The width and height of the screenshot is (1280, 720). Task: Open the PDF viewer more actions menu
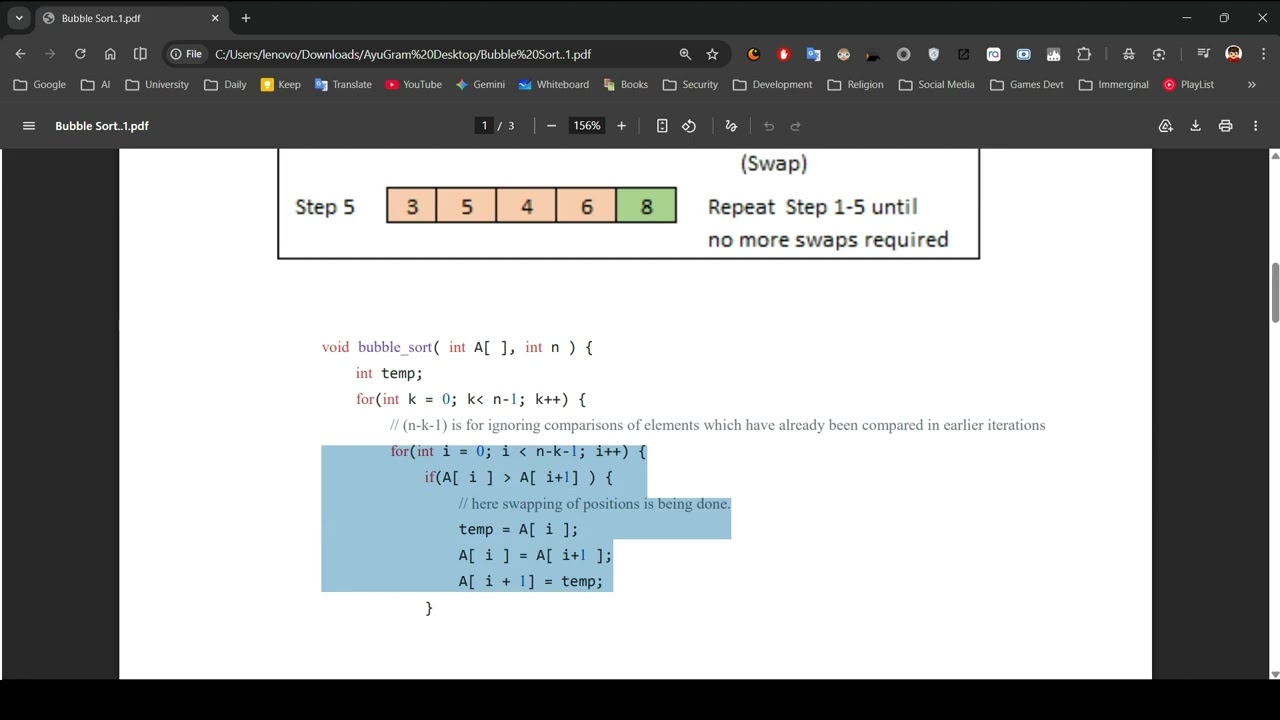(x=1256, y=126)
